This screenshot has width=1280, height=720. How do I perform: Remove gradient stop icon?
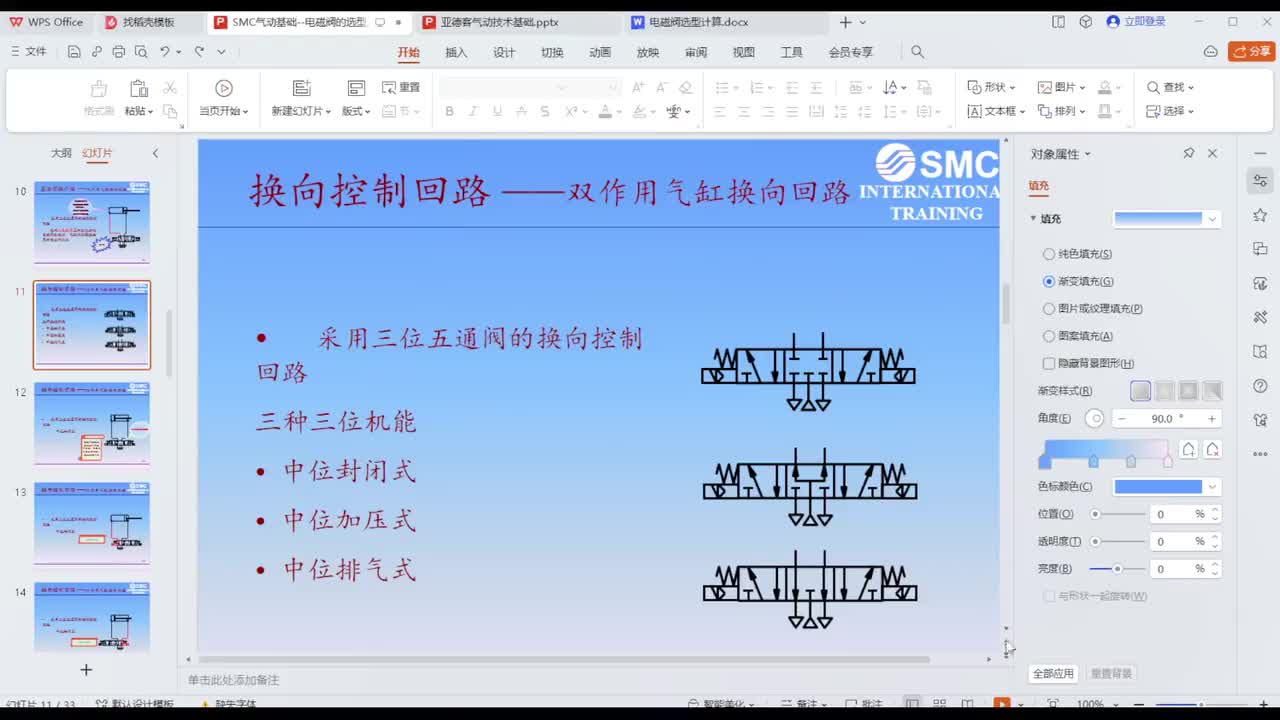(x=1212, y=450)
